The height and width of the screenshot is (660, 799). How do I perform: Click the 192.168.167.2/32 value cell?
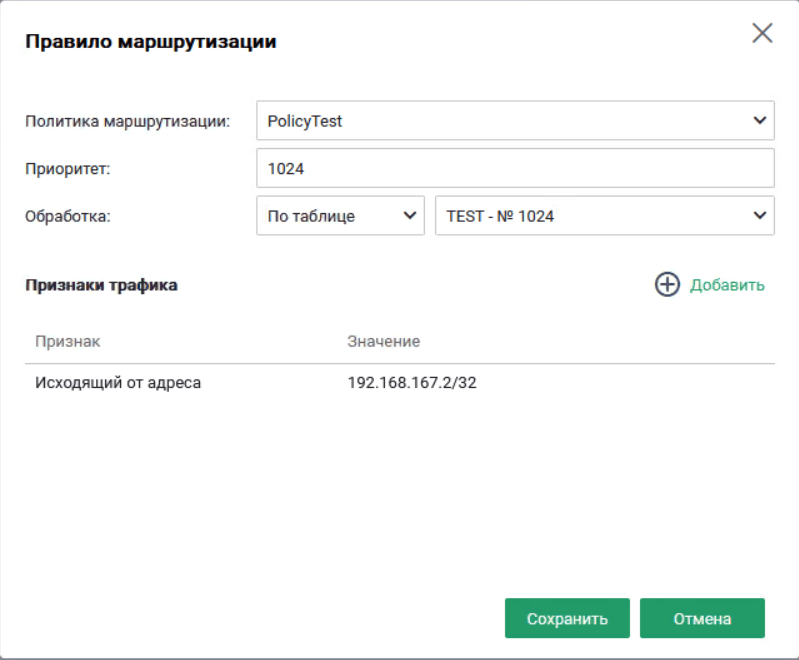[412, 382]
